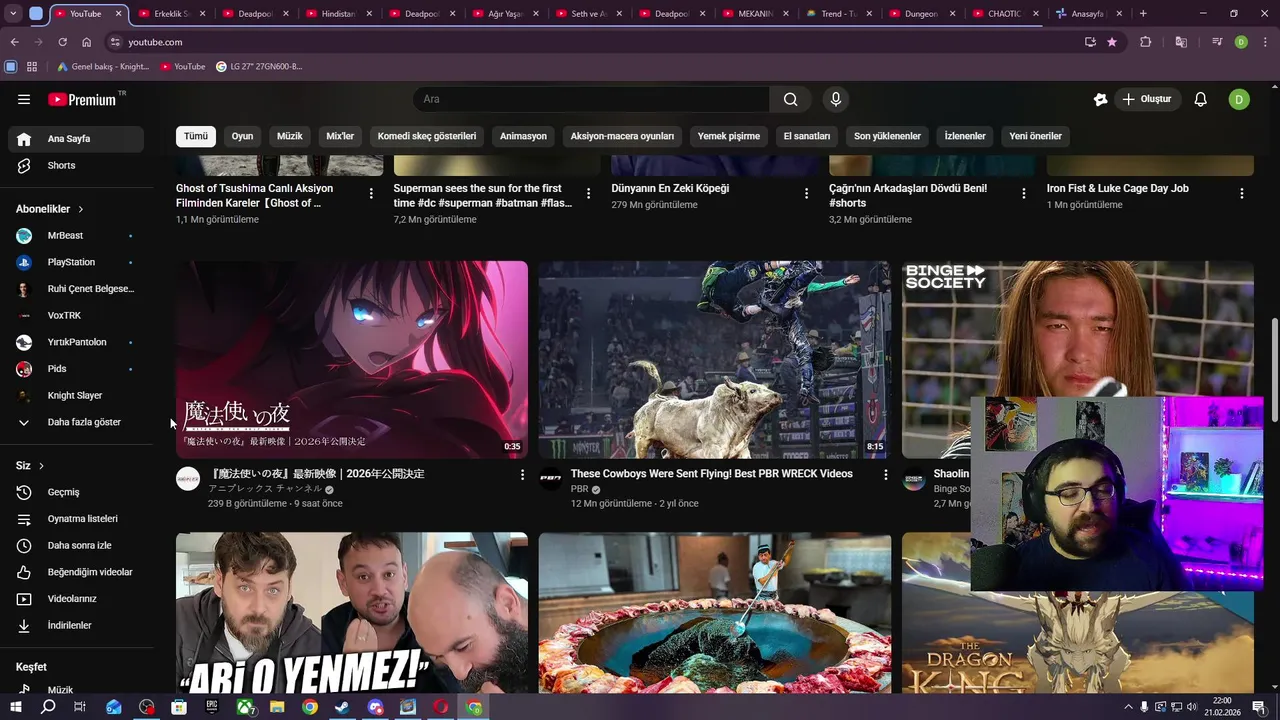Open the PlayStation channel subscription

(76, 262)
